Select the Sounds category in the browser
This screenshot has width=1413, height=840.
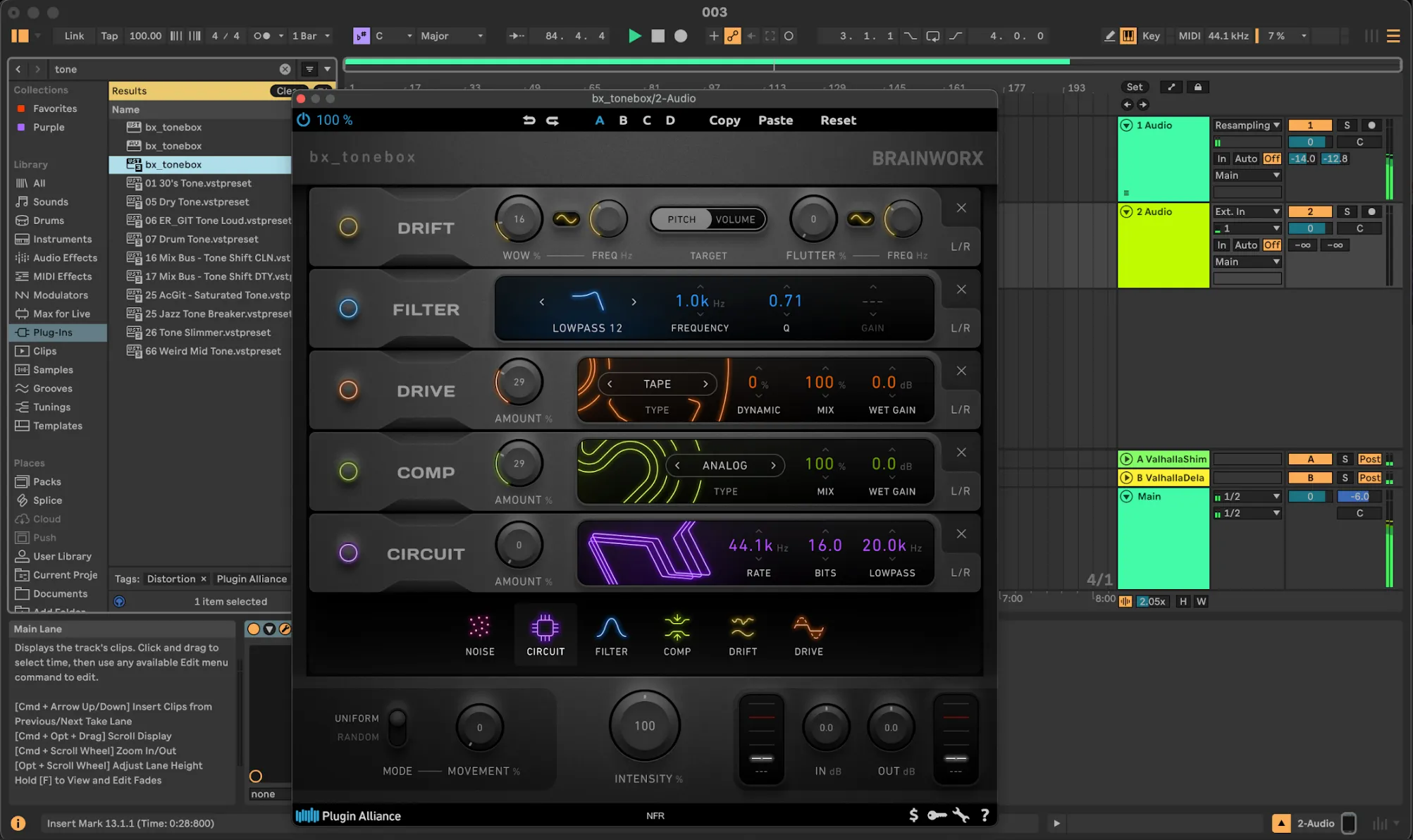49,202
